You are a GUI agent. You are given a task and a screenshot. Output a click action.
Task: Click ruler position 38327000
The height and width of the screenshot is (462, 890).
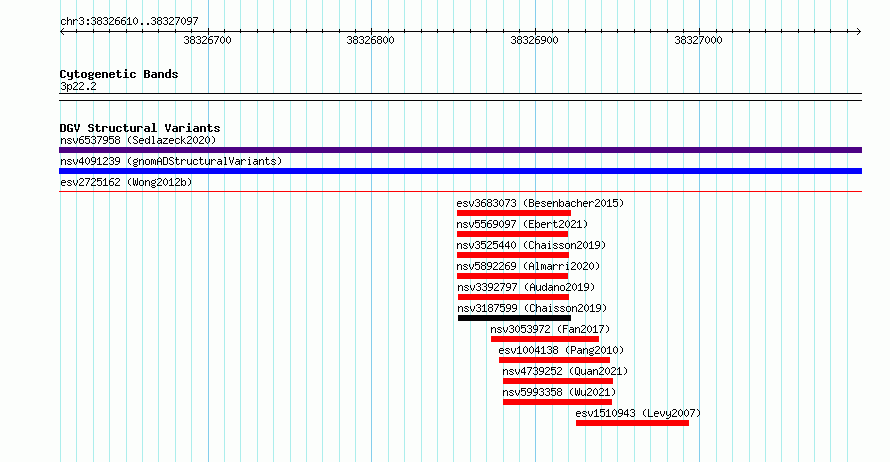(x=698, y=40)
